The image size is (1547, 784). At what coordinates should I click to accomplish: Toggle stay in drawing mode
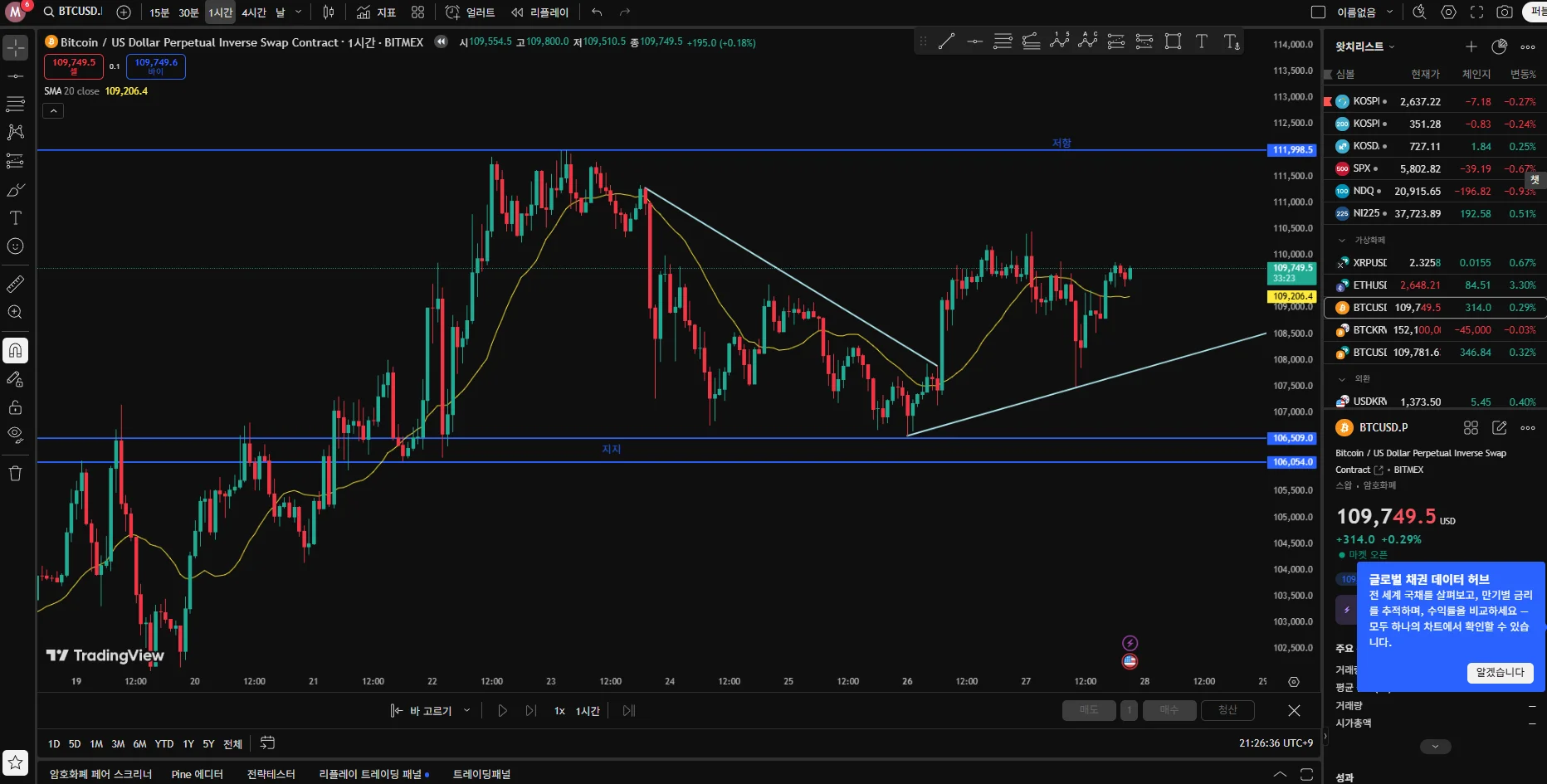pyautogui.click(x=15, y=379)
